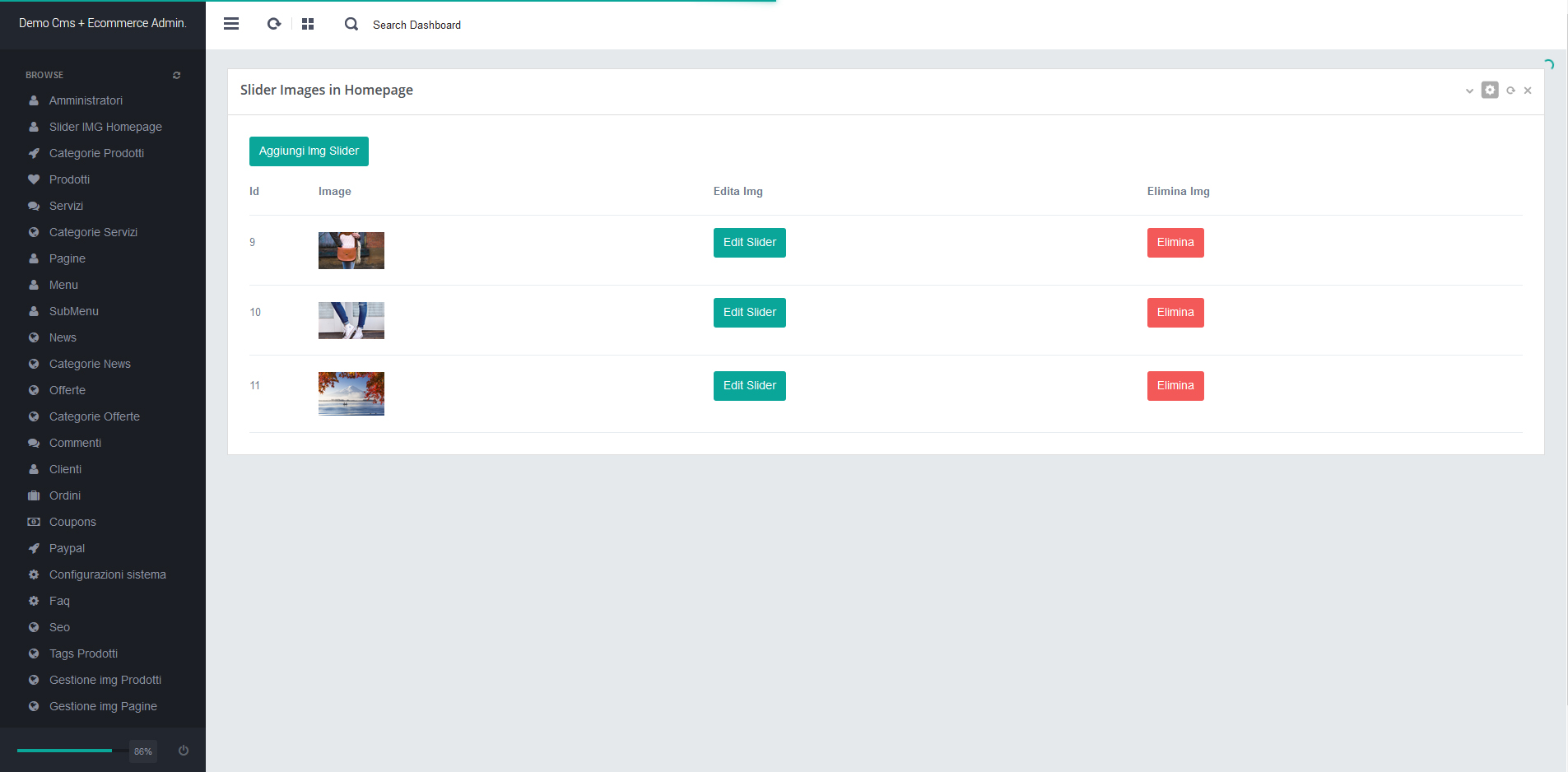Click the Search Dashboard input field
This screenshot has height=772, width=1568.
click(416, 25)
